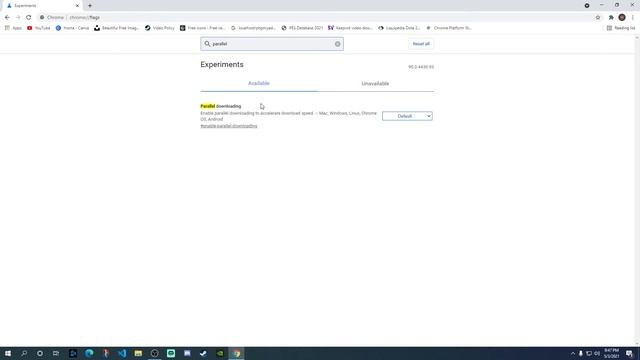Open the Reading list

[x=621, y=28]
